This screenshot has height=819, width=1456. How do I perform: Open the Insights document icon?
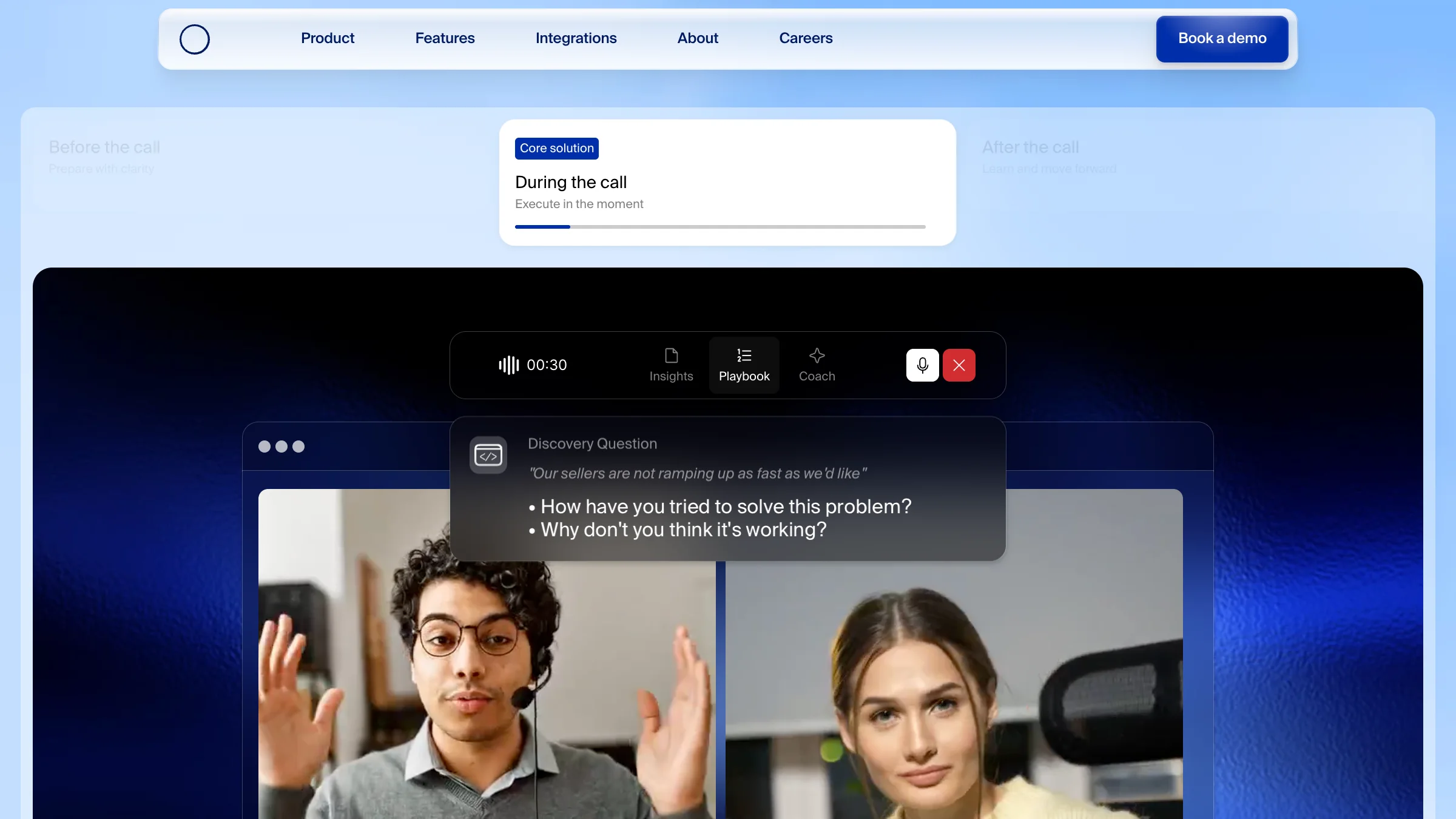(671, 356)
